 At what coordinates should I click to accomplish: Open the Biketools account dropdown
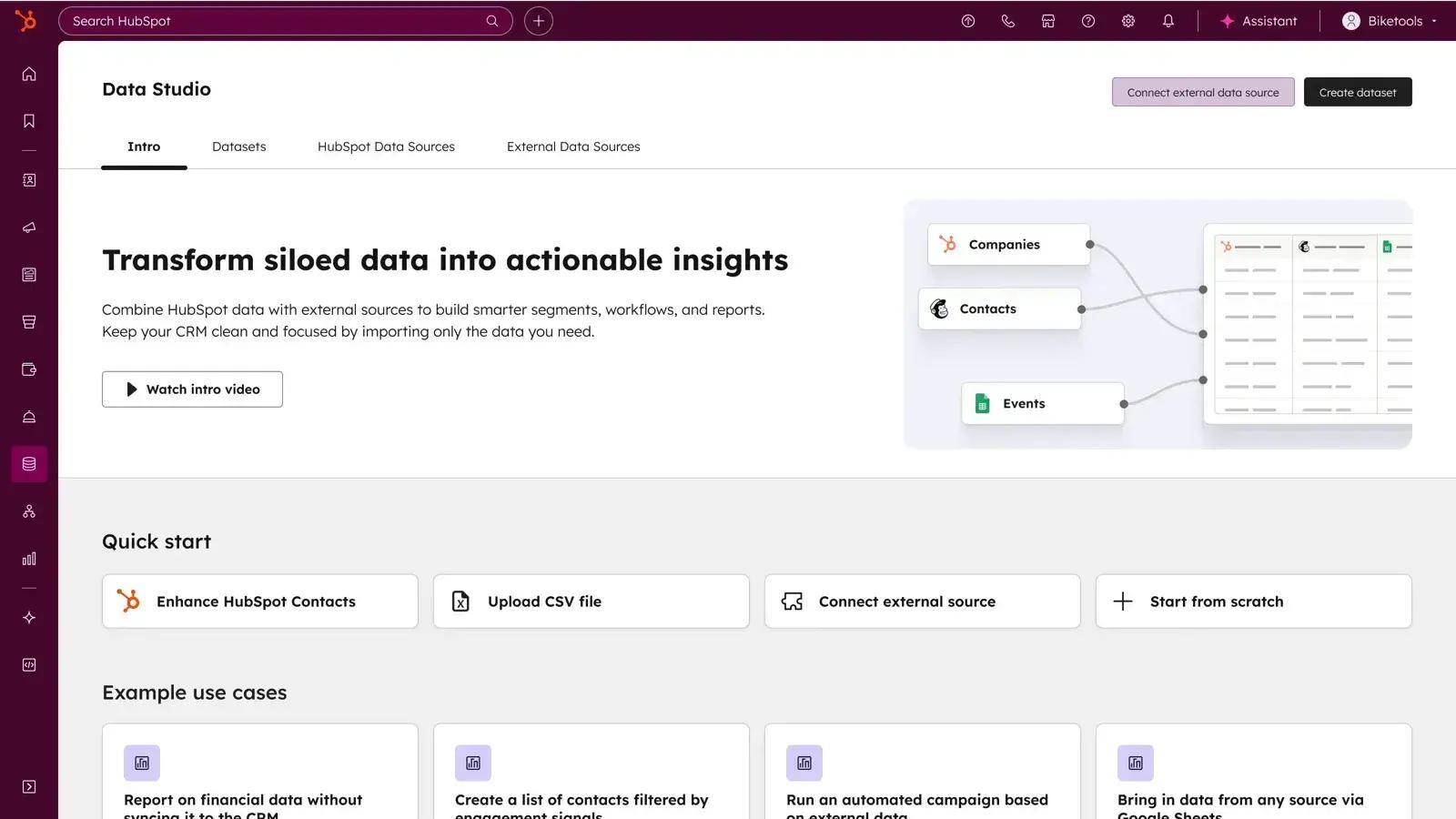(x=1390, y=21)
